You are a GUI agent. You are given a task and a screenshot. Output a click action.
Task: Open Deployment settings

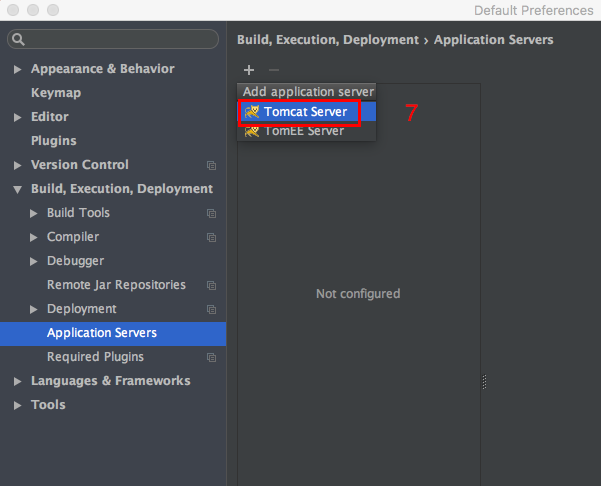[x=82, y=309]
